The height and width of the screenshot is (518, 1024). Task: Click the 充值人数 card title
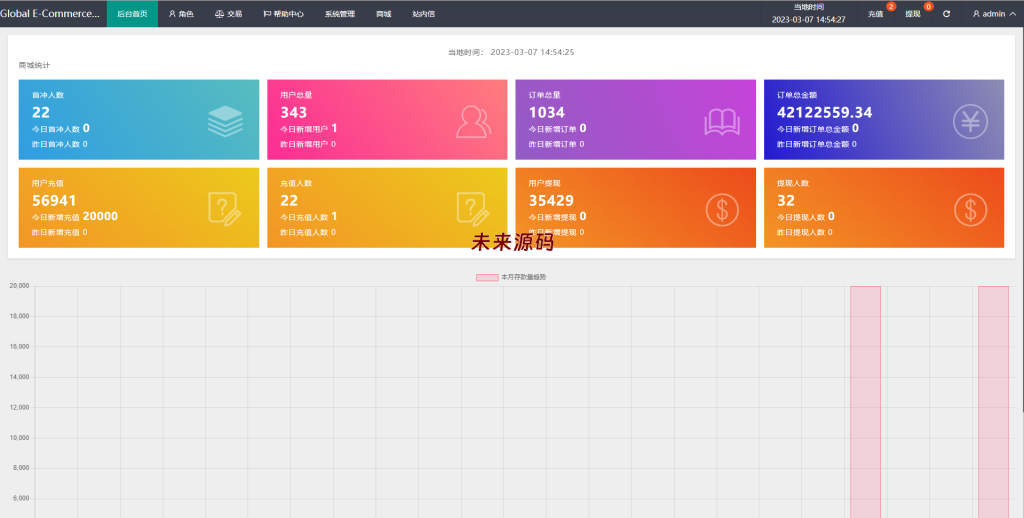[x=296, y=183]
